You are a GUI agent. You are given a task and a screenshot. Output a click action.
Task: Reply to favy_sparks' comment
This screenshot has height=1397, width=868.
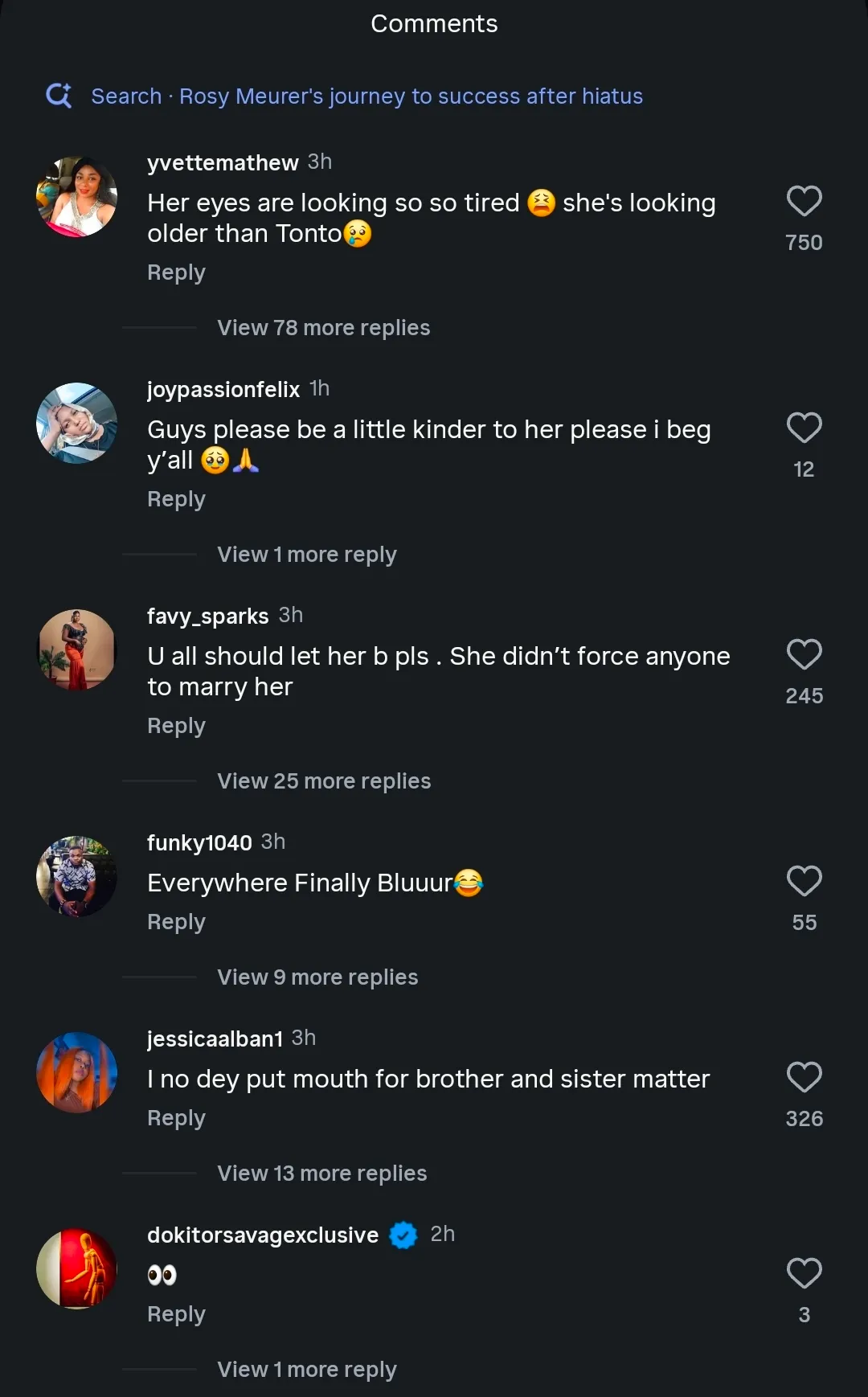click(176, 726)
